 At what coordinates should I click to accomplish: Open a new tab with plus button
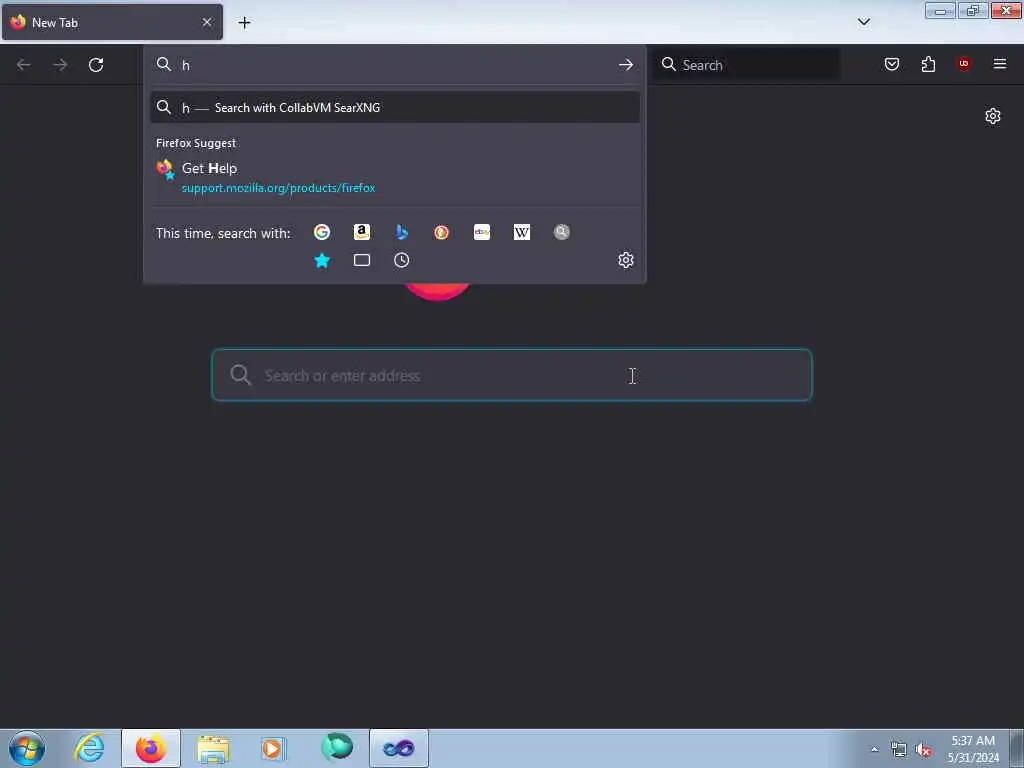pyautogui.click(x=244, y=23)
